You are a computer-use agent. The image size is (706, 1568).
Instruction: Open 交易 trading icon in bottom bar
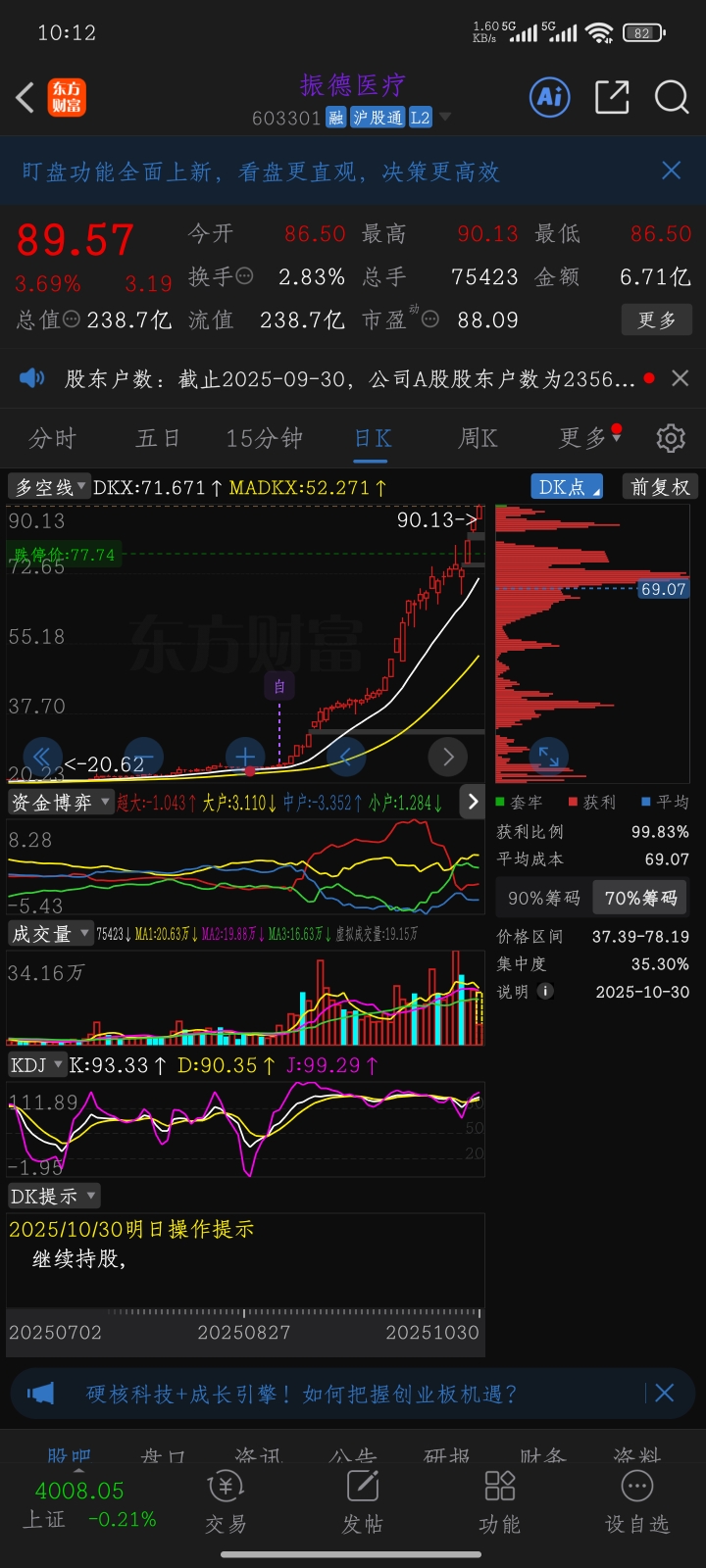[x=227, y=1502]
